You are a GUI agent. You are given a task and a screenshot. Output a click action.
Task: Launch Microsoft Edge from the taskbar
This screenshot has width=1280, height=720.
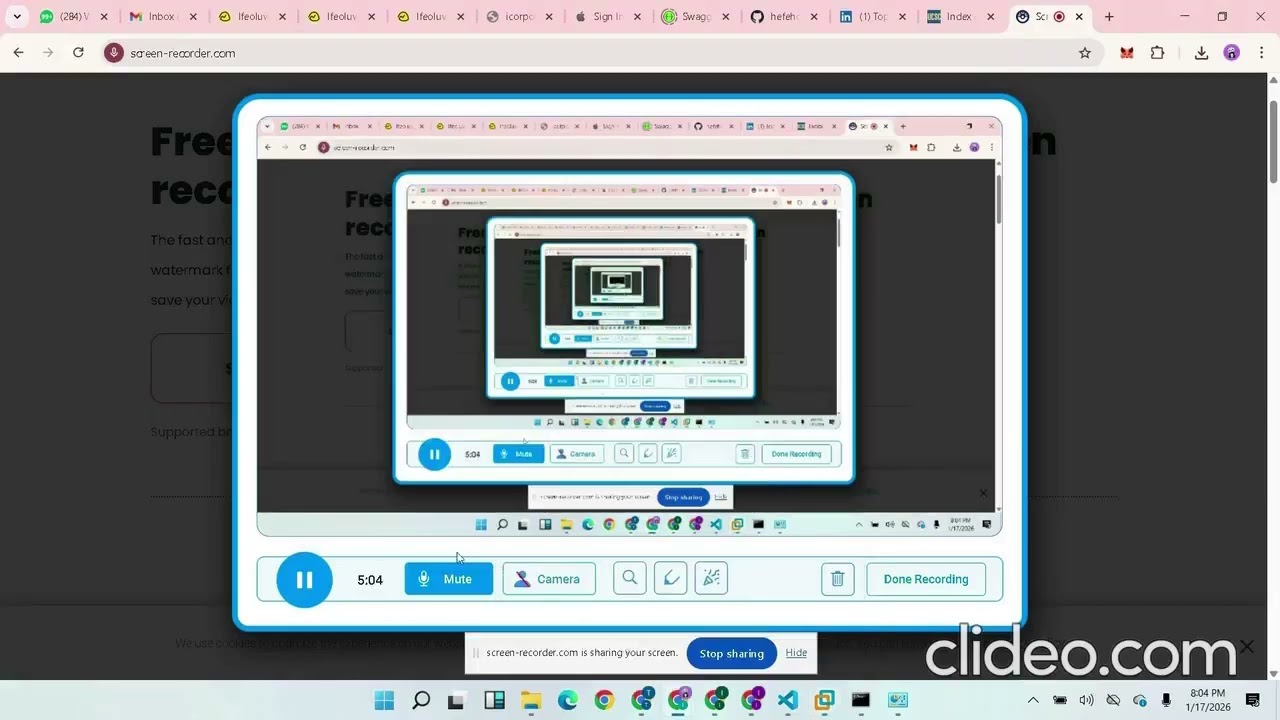(567, 700)
